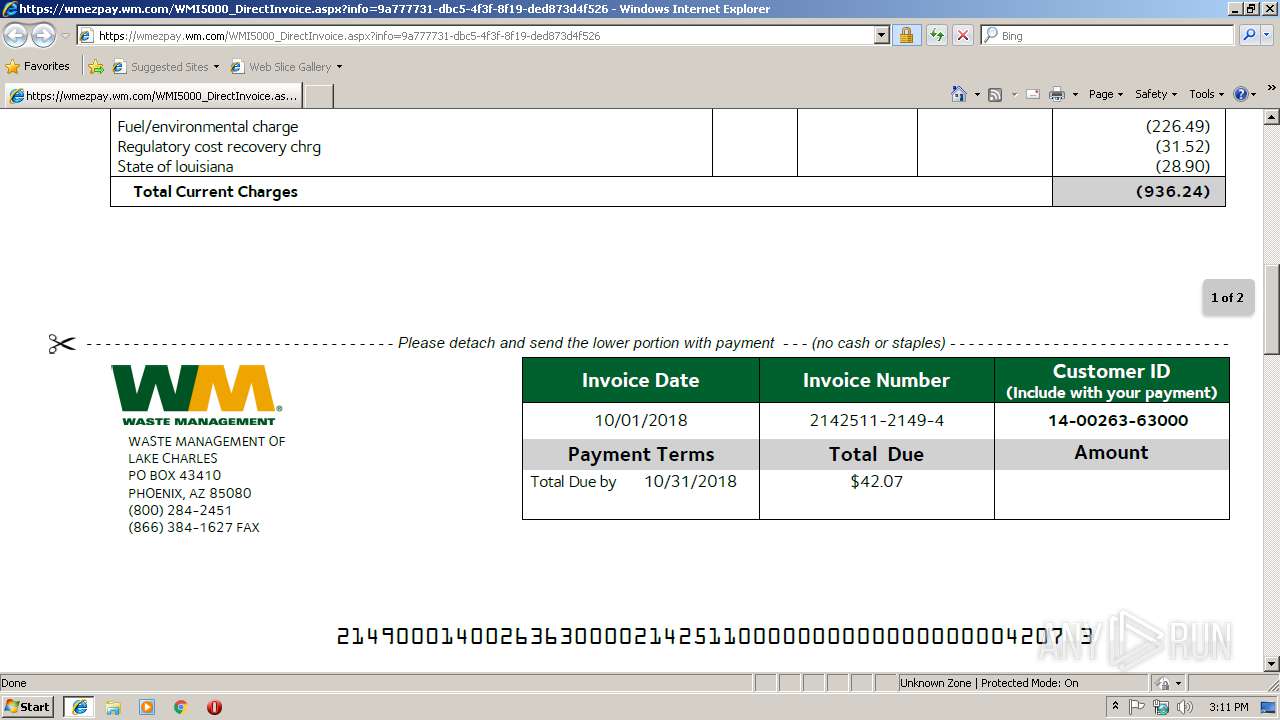Show hidden tray icons arrow

point(1115,707)
